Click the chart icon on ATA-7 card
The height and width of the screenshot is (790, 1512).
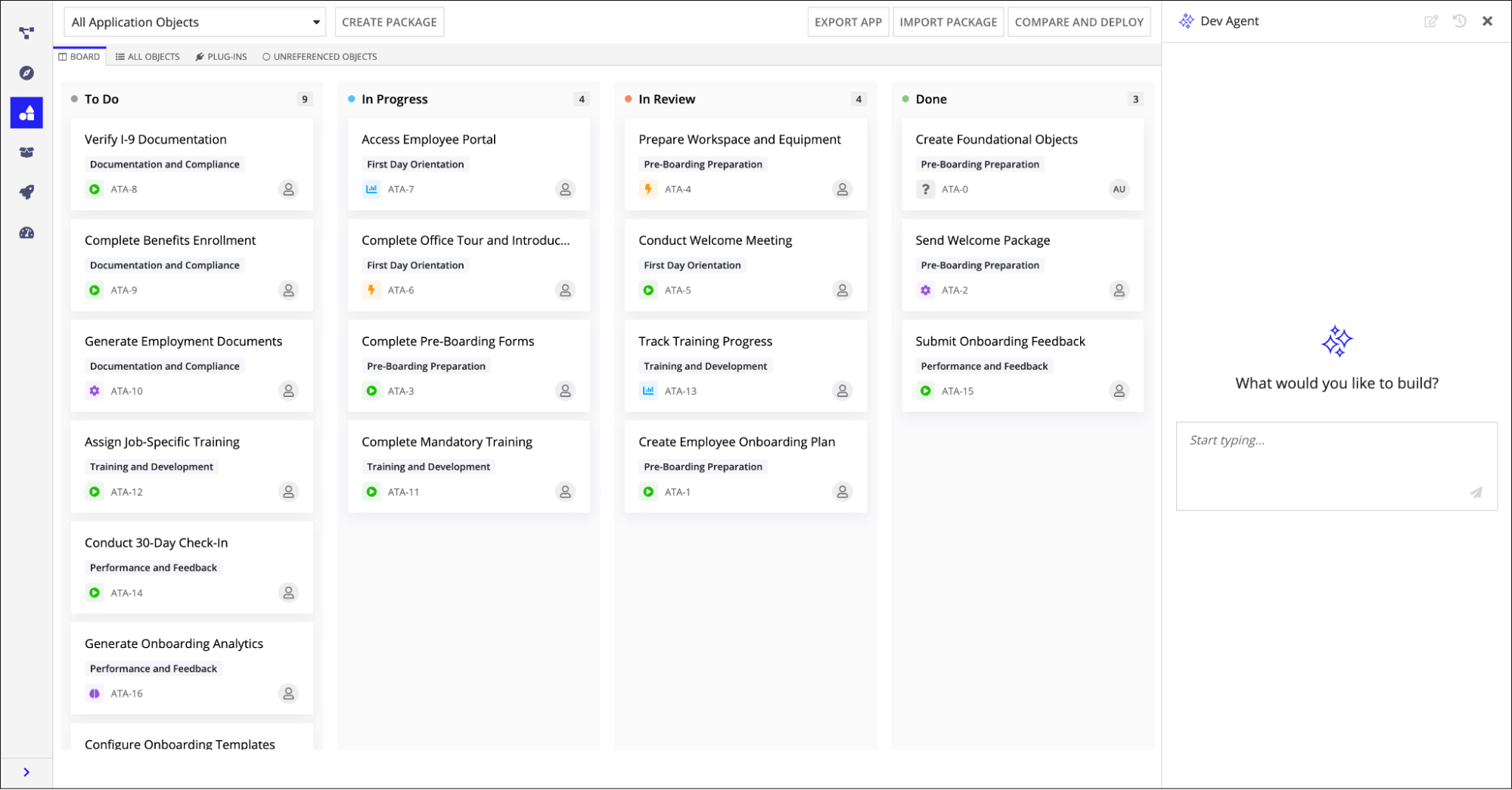coord(371,189)
